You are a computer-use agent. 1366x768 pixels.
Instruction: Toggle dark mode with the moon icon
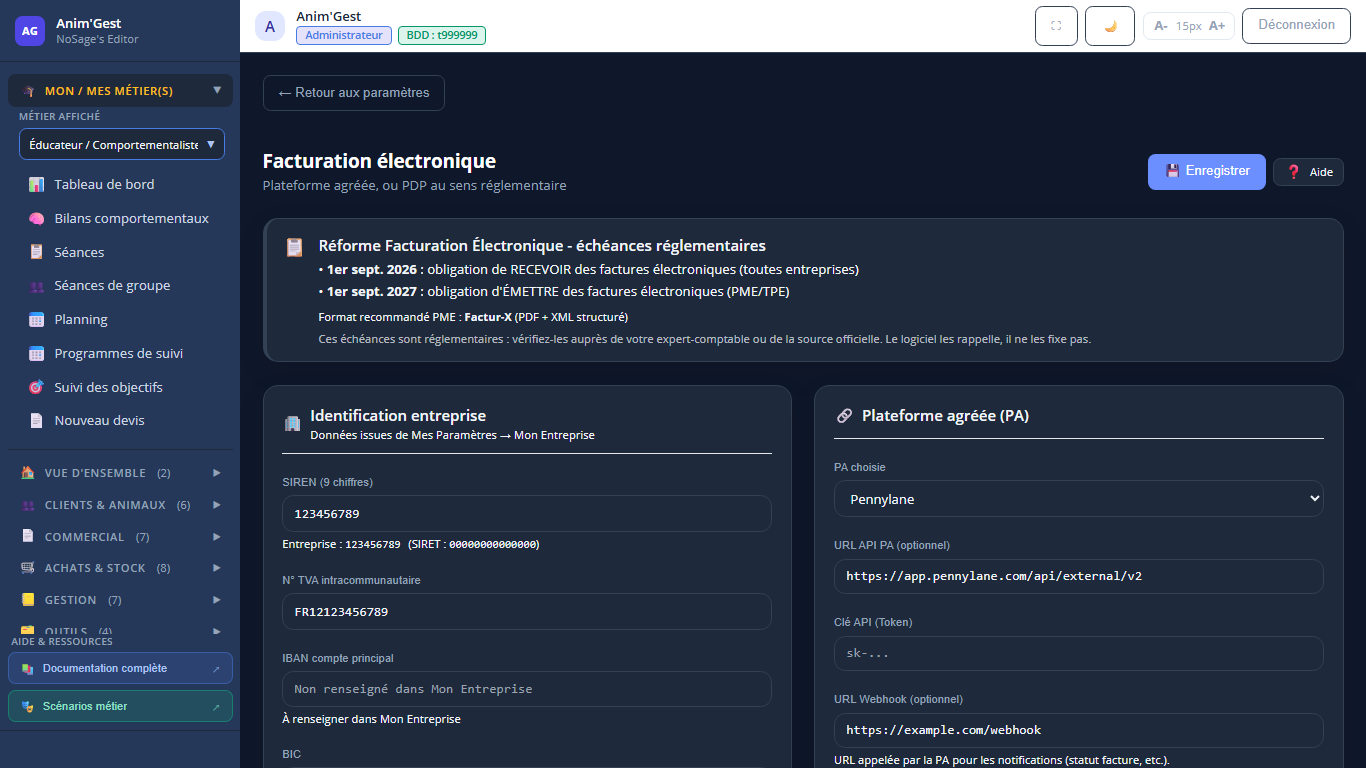[x=1110, y=26]
